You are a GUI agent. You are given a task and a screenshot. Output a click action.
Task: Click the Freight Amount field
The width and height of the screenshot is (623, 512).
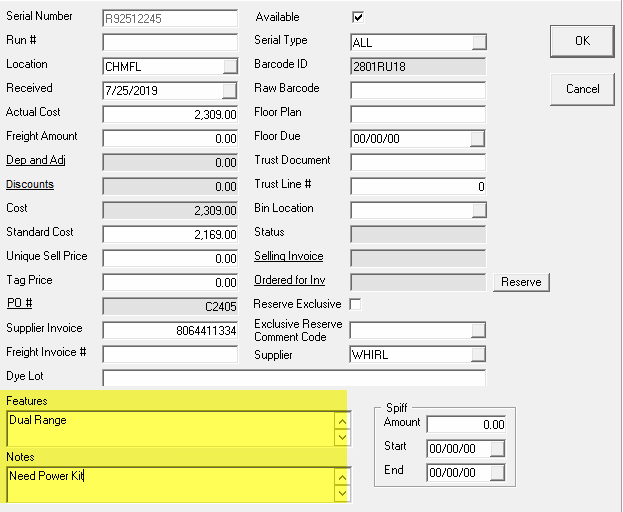(170, 138)
